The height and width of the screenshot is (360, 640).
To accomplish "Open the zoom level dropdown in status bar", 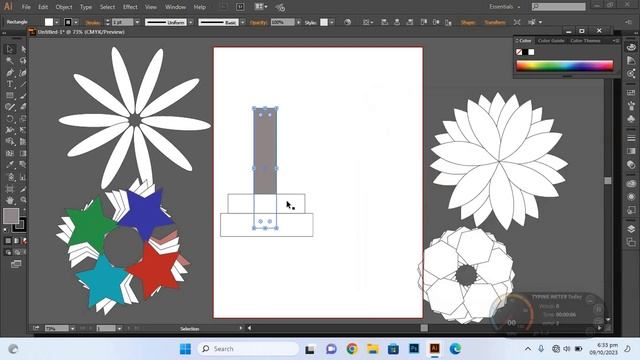I will point(72,328).
